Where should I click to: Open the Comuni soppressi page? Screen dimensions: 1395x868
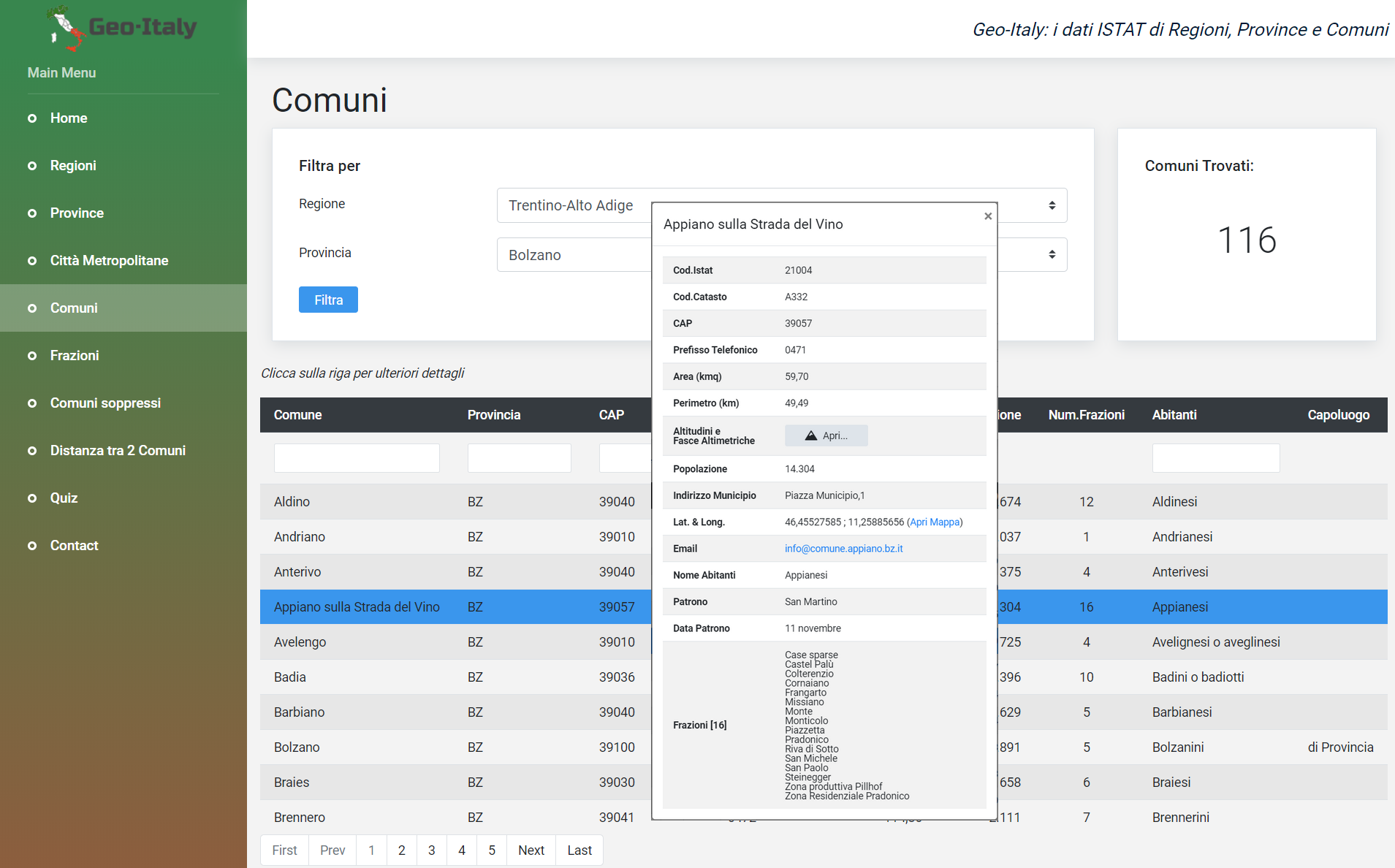tap(105, 403)
